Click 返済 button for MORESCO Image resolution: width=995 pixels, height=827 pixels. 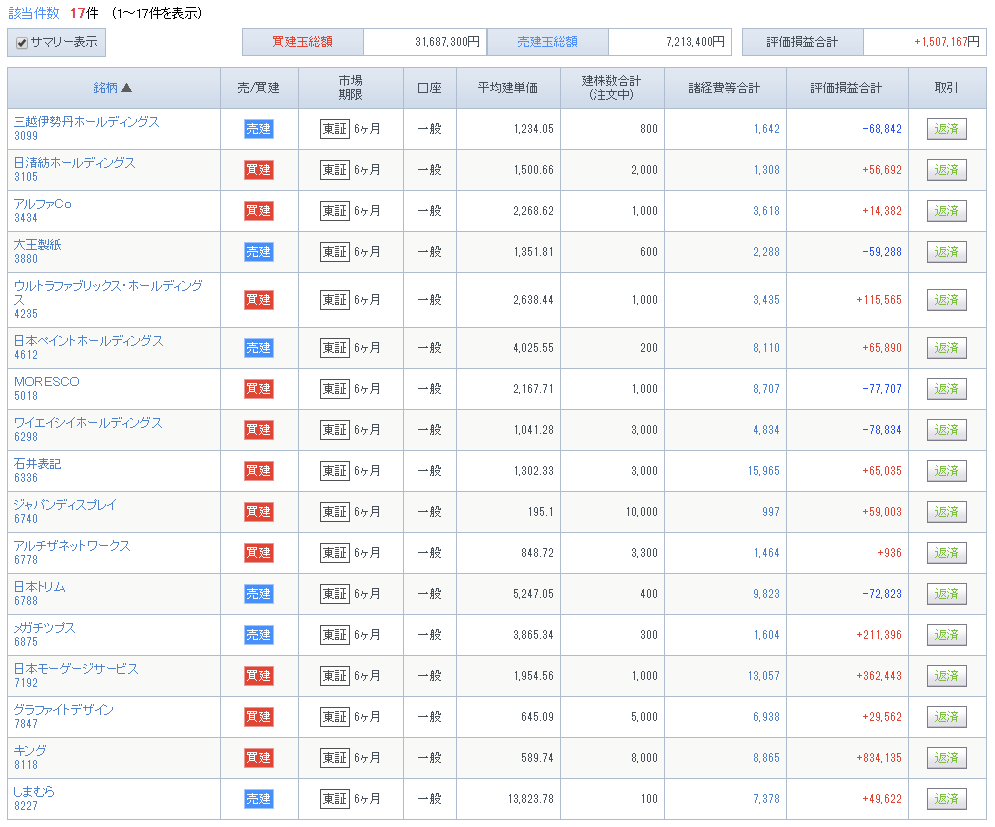pos(946,389)
